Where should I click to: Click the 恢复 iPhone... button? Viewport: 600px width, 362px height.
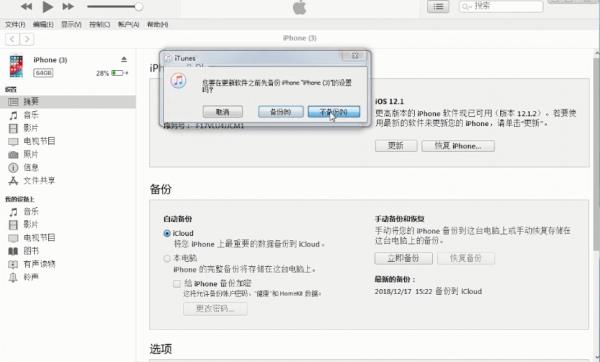point(458,146)
